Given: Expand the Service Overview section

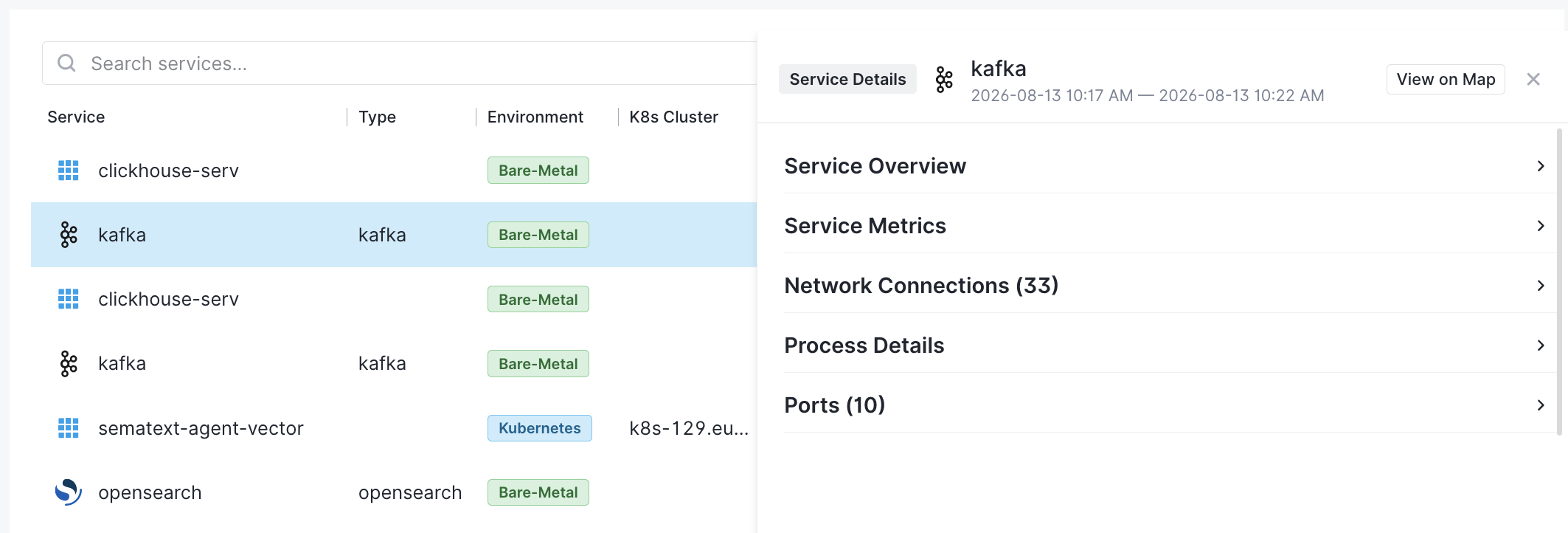Looking at the screenshot, I should point(1170,166).
